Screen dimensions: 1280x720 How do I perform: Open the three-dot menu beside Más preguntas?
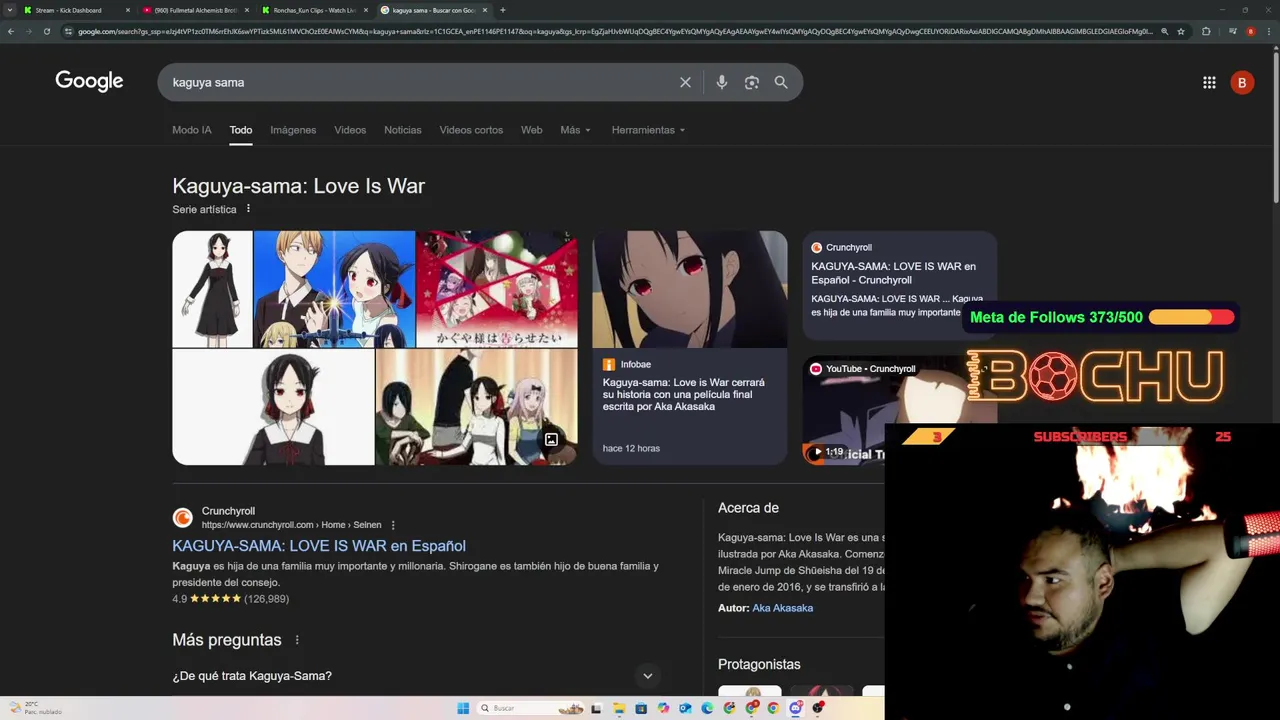point(297,640)
